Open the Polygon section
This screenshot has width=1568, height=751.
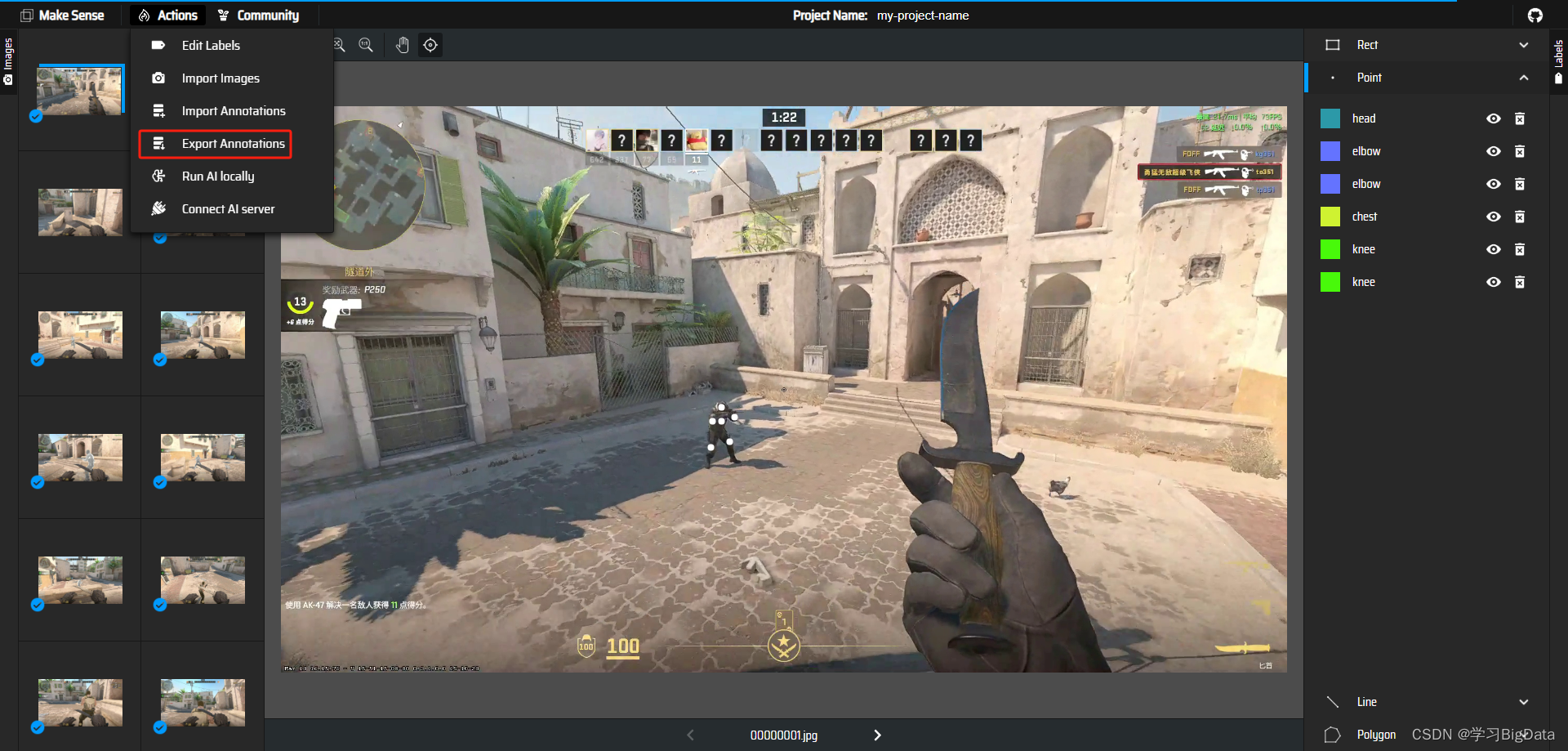[1376, 735]
